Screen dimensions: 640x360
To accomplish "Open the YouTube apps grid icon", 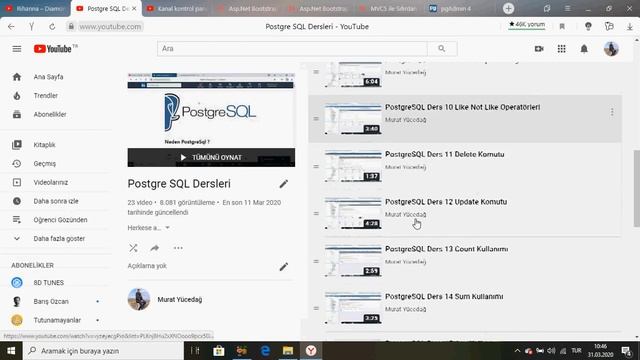I will coord(561,49).
